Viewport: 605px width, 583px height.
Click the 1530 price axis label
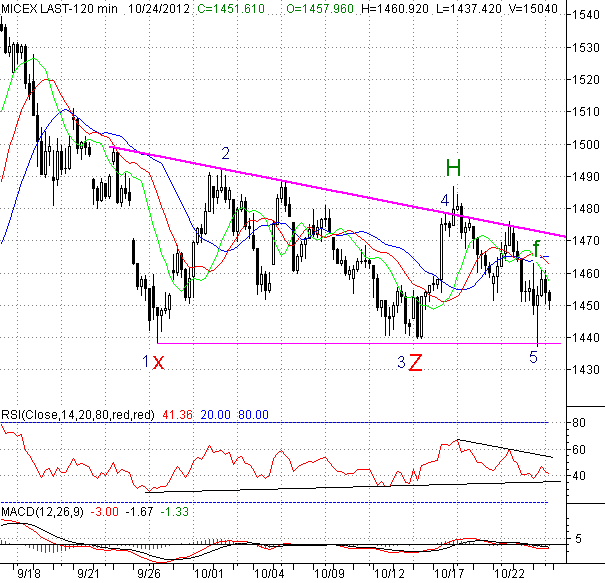[x=585, y=47]
